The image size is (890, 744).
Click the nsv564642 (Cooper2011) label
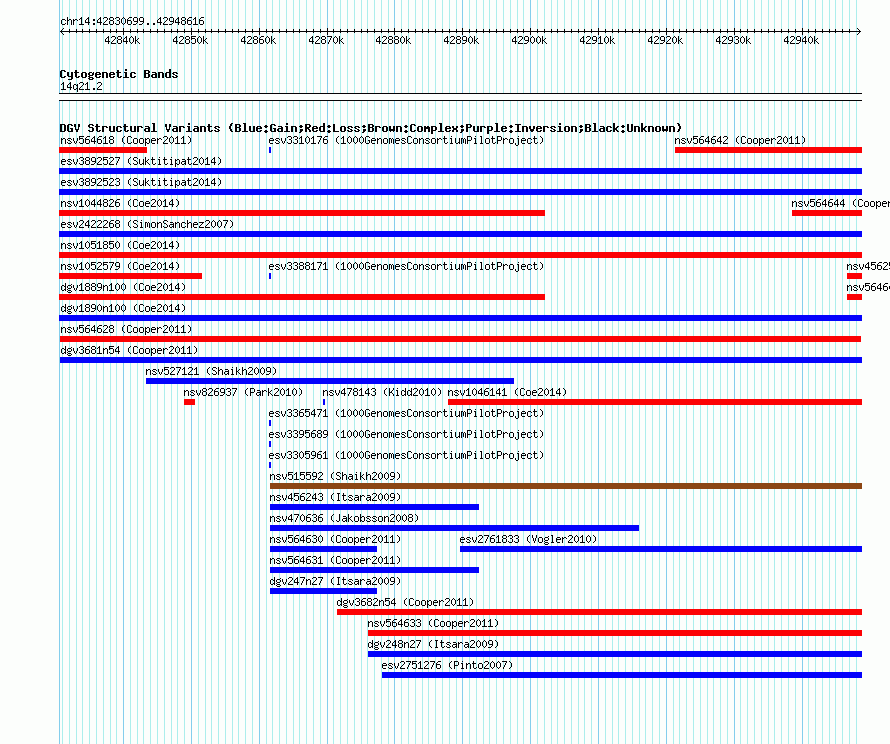pyautogui.click(x=740, y=140)
